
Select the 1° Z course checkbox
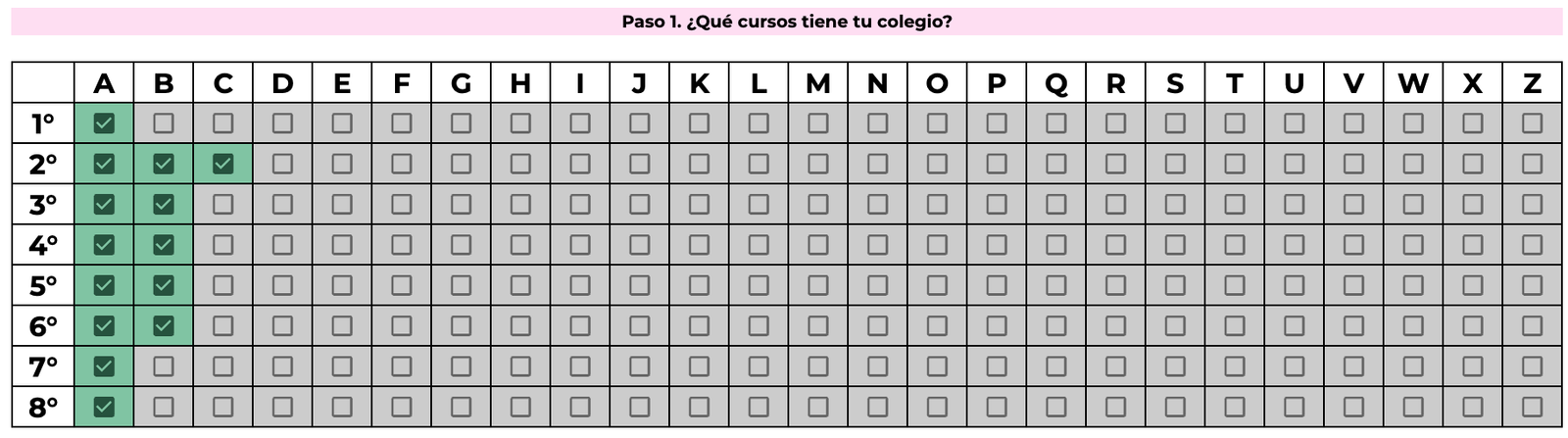click(x=1532, y=123)
